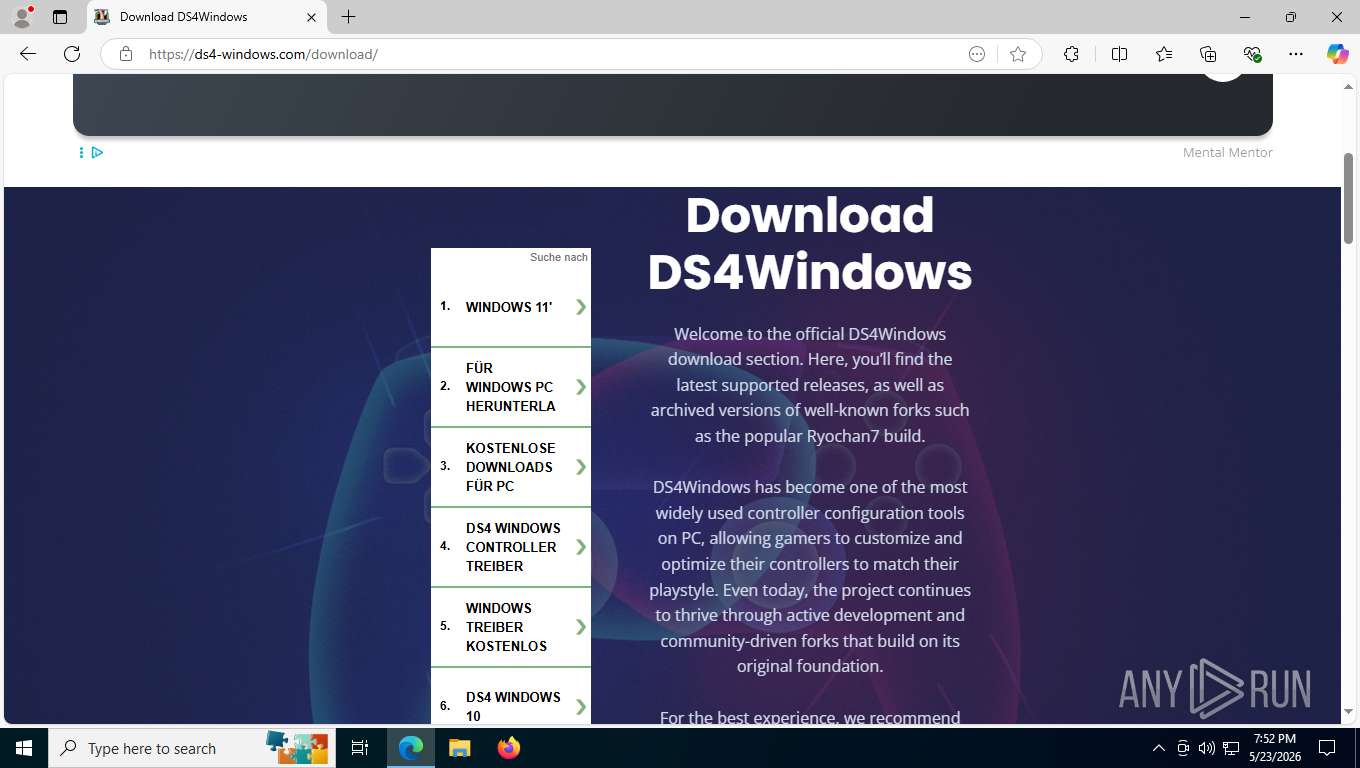This screenshot has height=768, width=1360.
Task: Launch Copilot sidebar icon
Action: click(1337, 54)
